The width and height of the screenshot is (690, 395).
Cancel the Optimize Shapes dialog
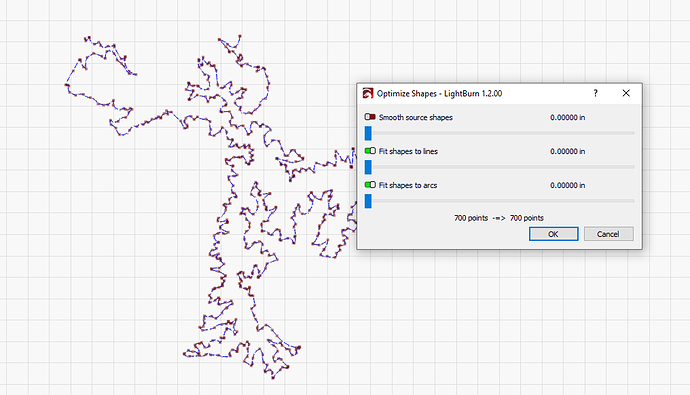click(609, 234)
